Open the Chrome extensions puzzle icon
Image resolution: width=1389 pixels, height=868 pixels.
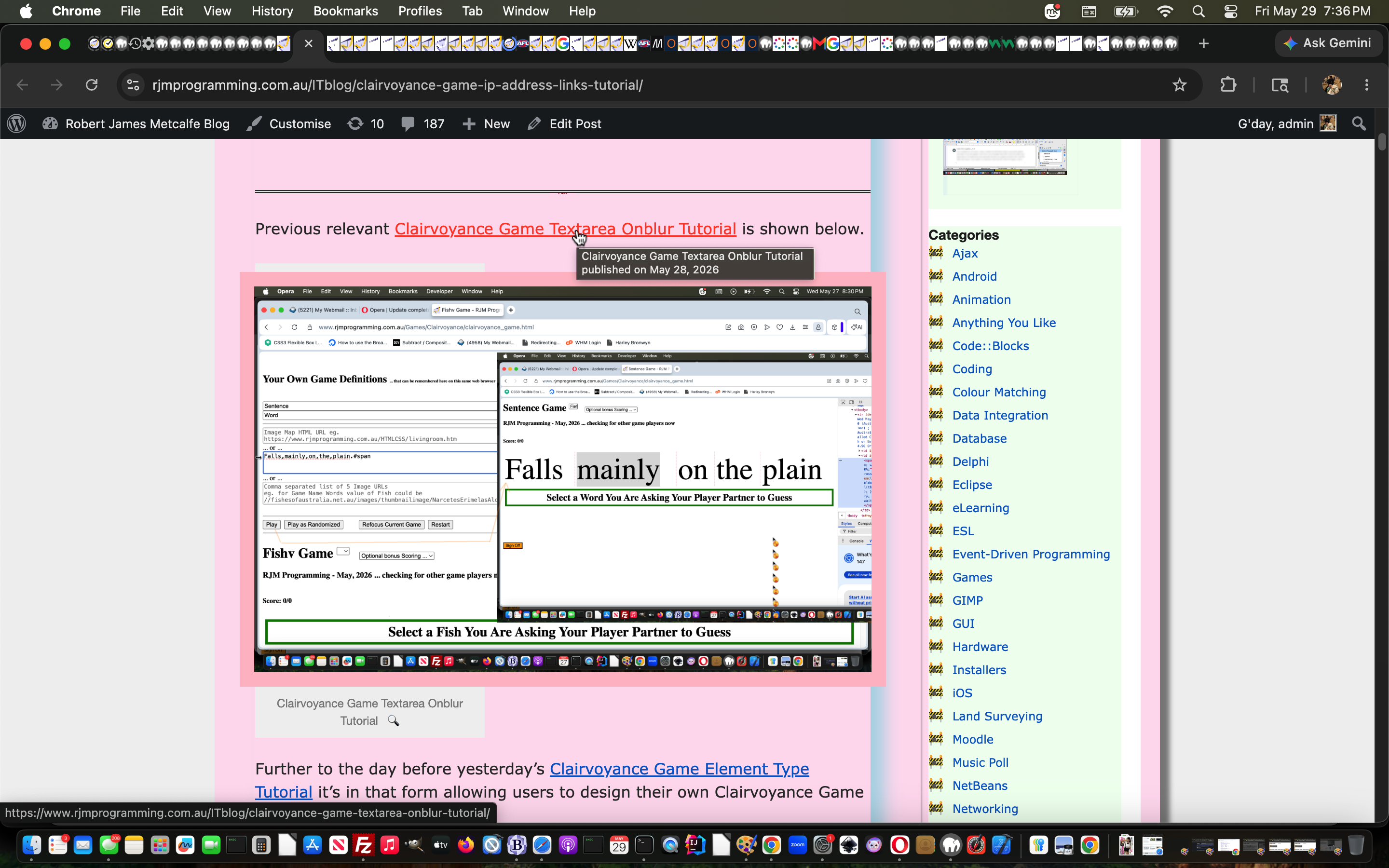point(1228,85)
